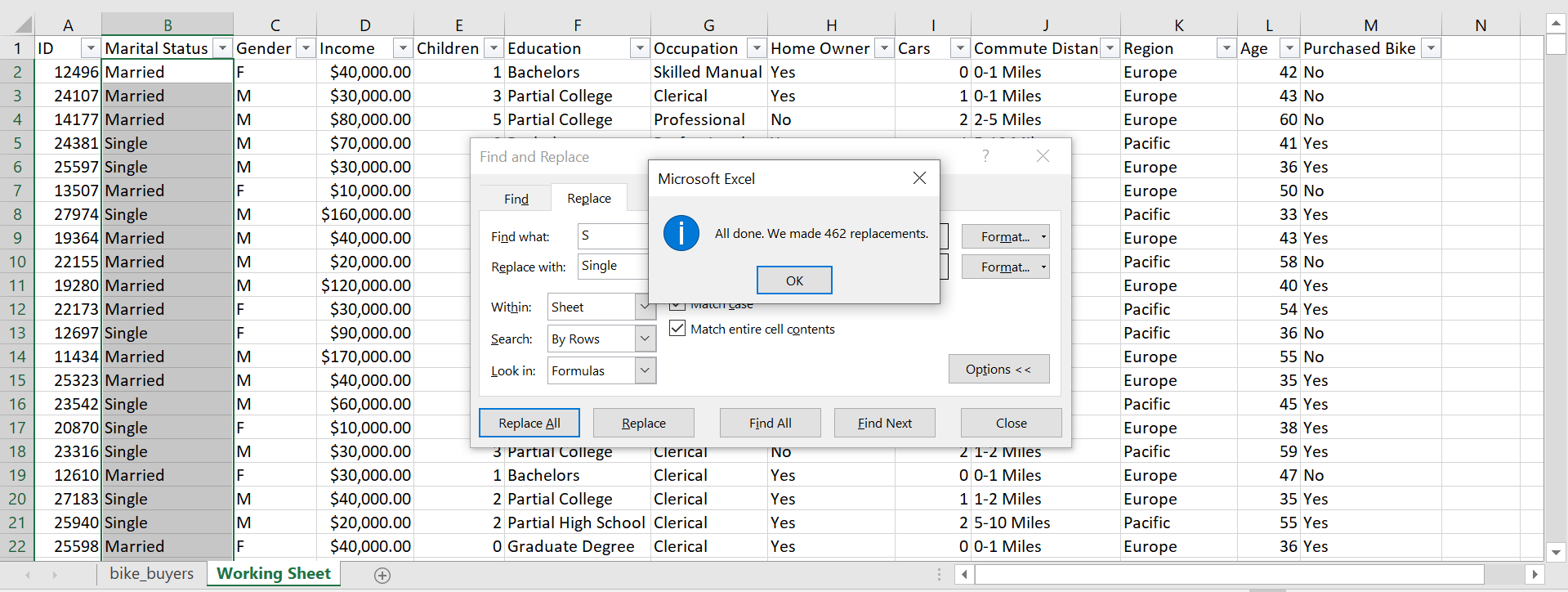Expand the Look in Formulas dropdown
This screenshot has width=1568, height=592.
tap(645, 370)
